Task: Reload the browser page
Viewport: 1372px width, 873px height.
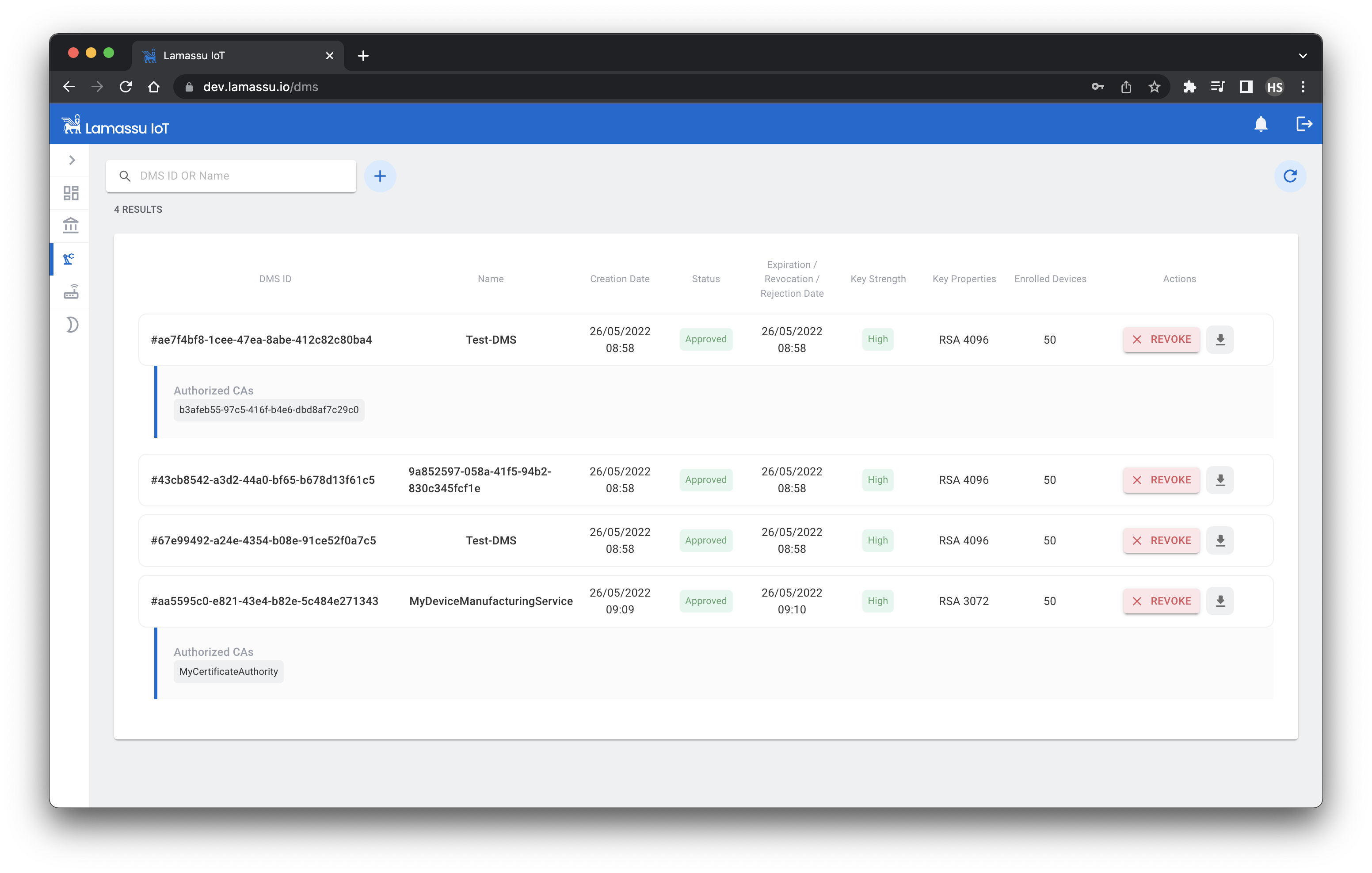Action: coord(126,87)
